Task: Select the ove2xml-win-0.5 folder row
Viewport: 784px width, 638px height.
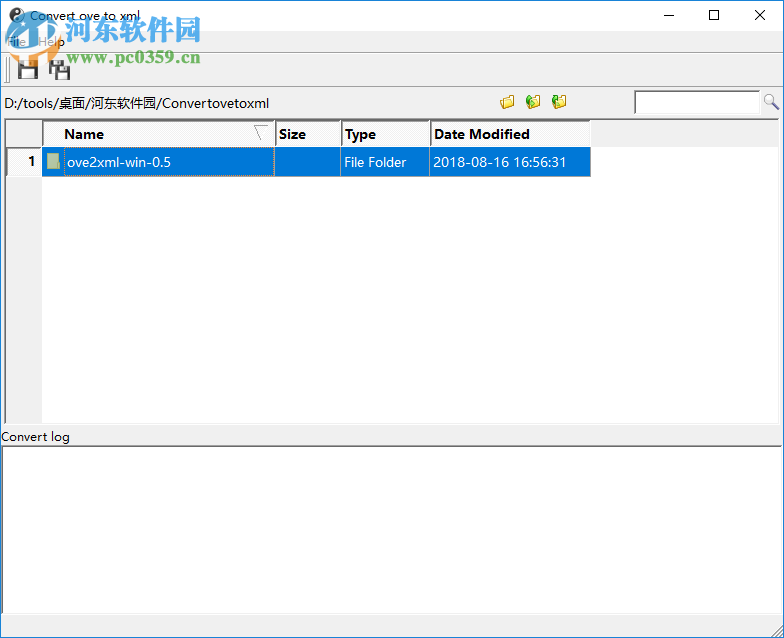Action: pos(316,162)
